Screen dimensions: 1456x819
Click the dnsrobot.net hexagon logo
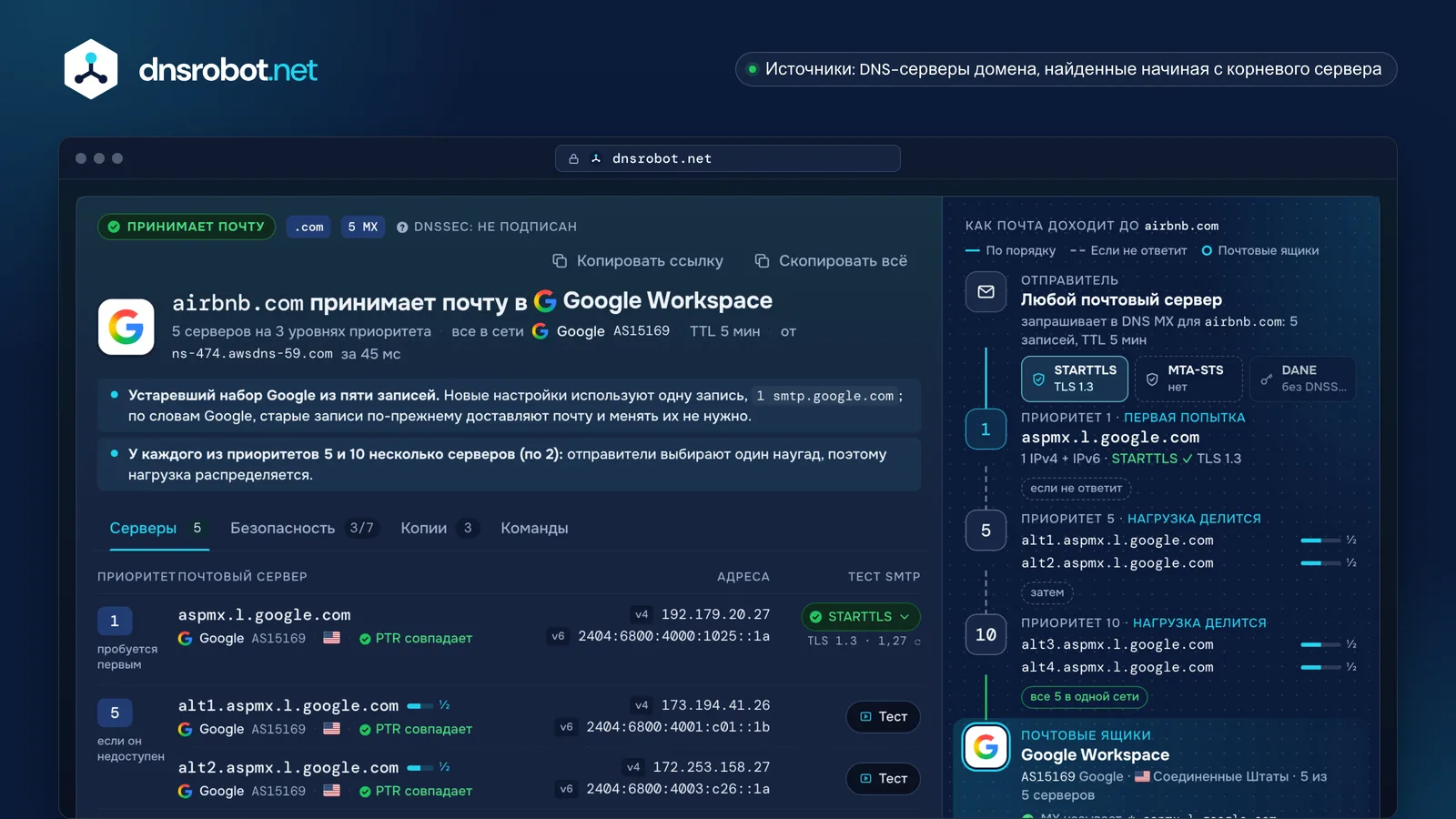pos(91,69)
